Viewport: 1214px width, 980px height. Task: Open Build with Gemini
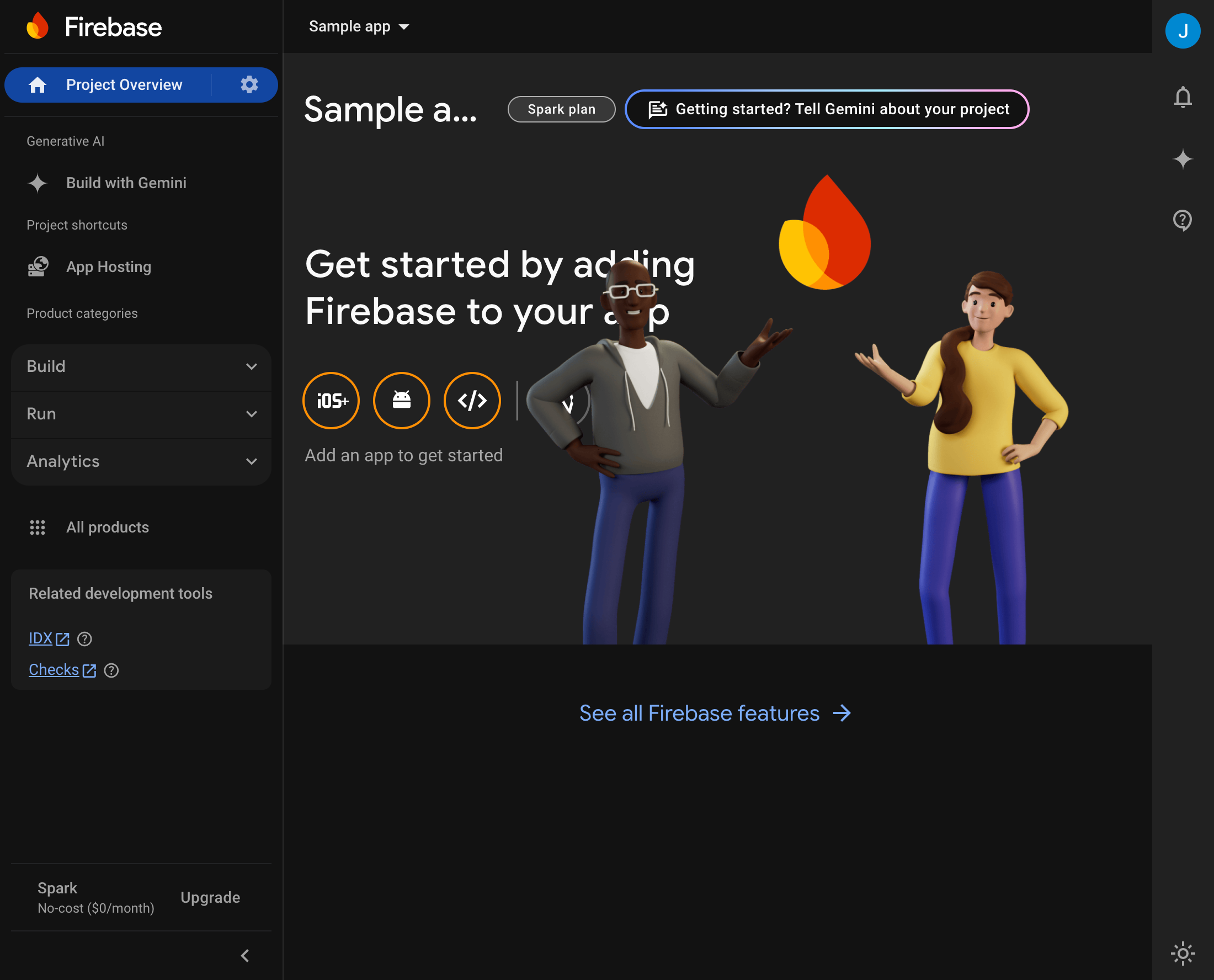[125, 182]
